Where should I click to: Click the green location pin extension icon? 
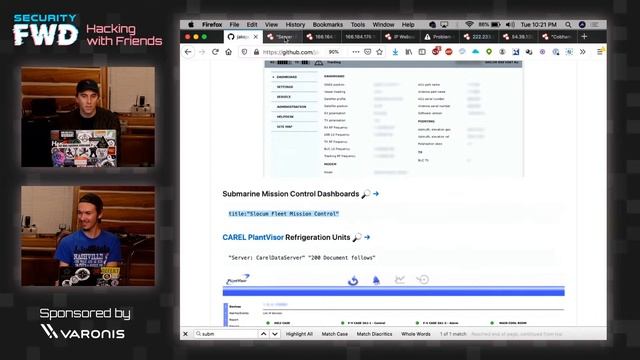pyautogui.click(x=489, y=52)
